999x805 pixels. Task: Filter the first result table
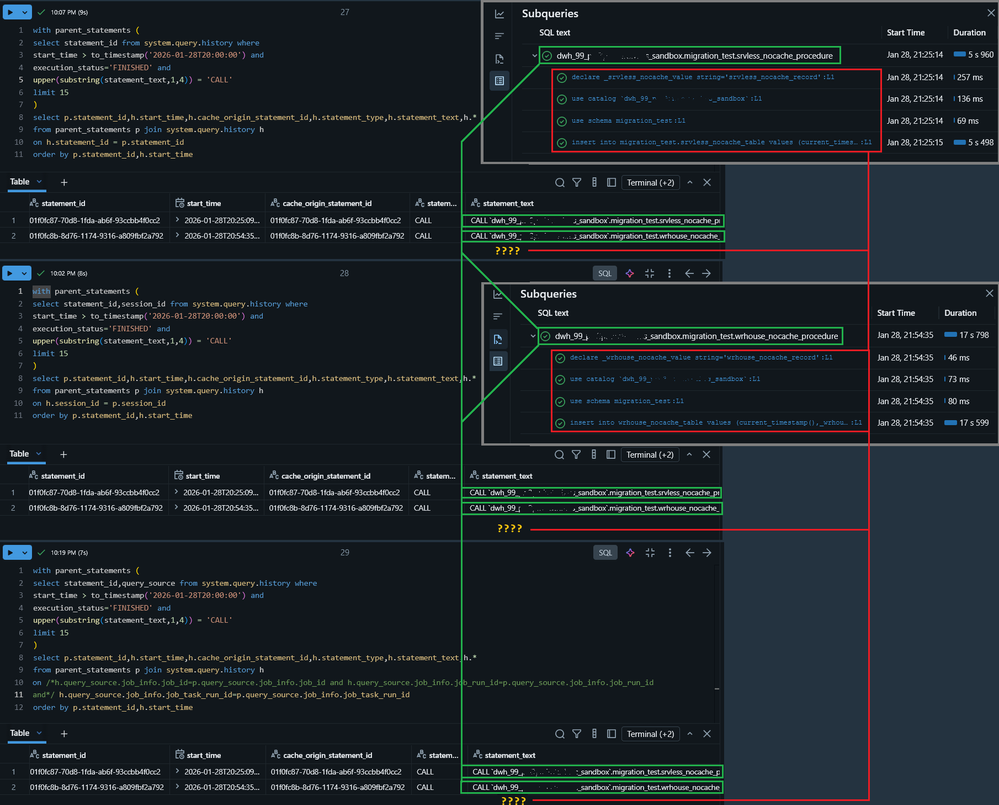click(577, 183)
